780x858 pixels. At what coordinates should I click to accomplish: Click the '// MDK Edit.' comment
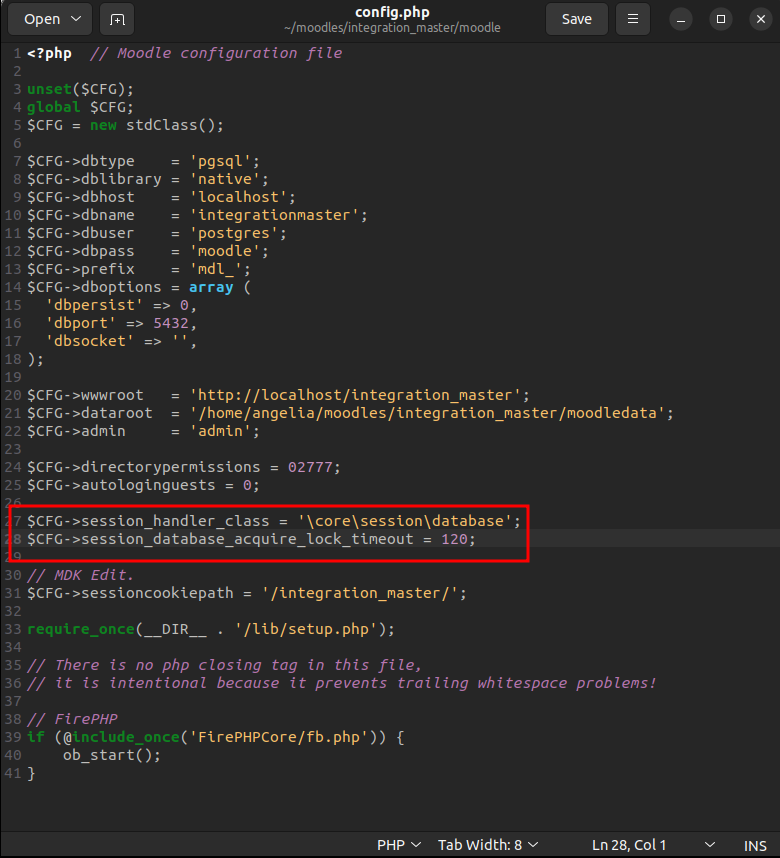coord(80,575)
